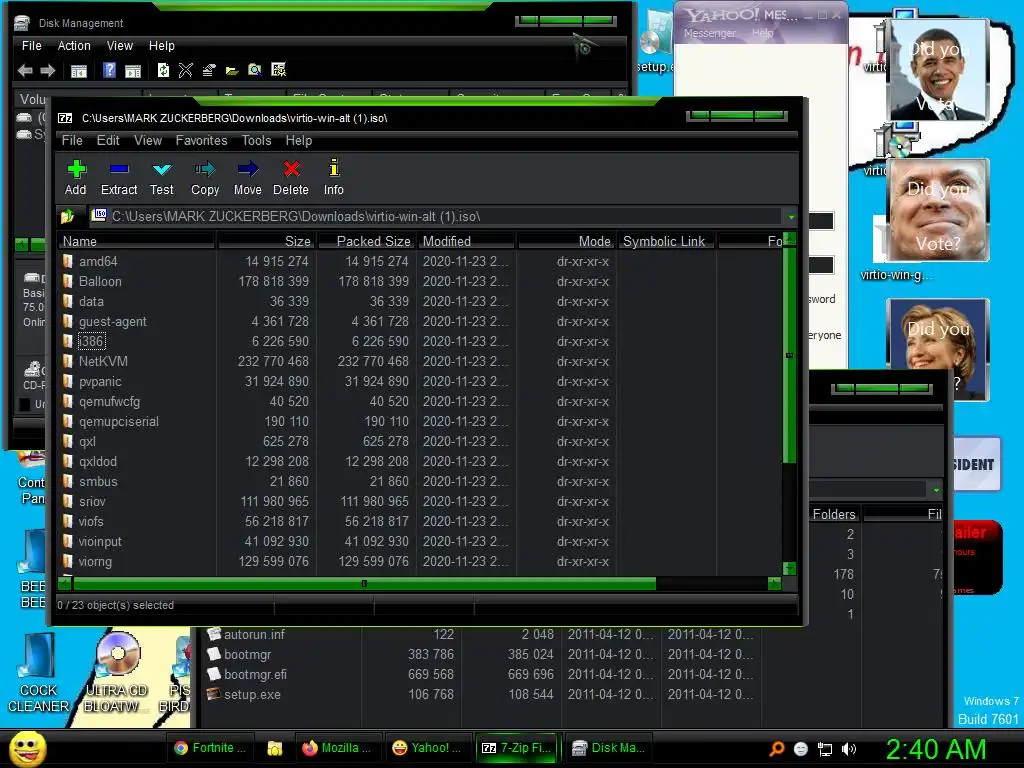Open Action menu in Disk Management
This screenshot has height=768, width=1024.
[74, 46]
